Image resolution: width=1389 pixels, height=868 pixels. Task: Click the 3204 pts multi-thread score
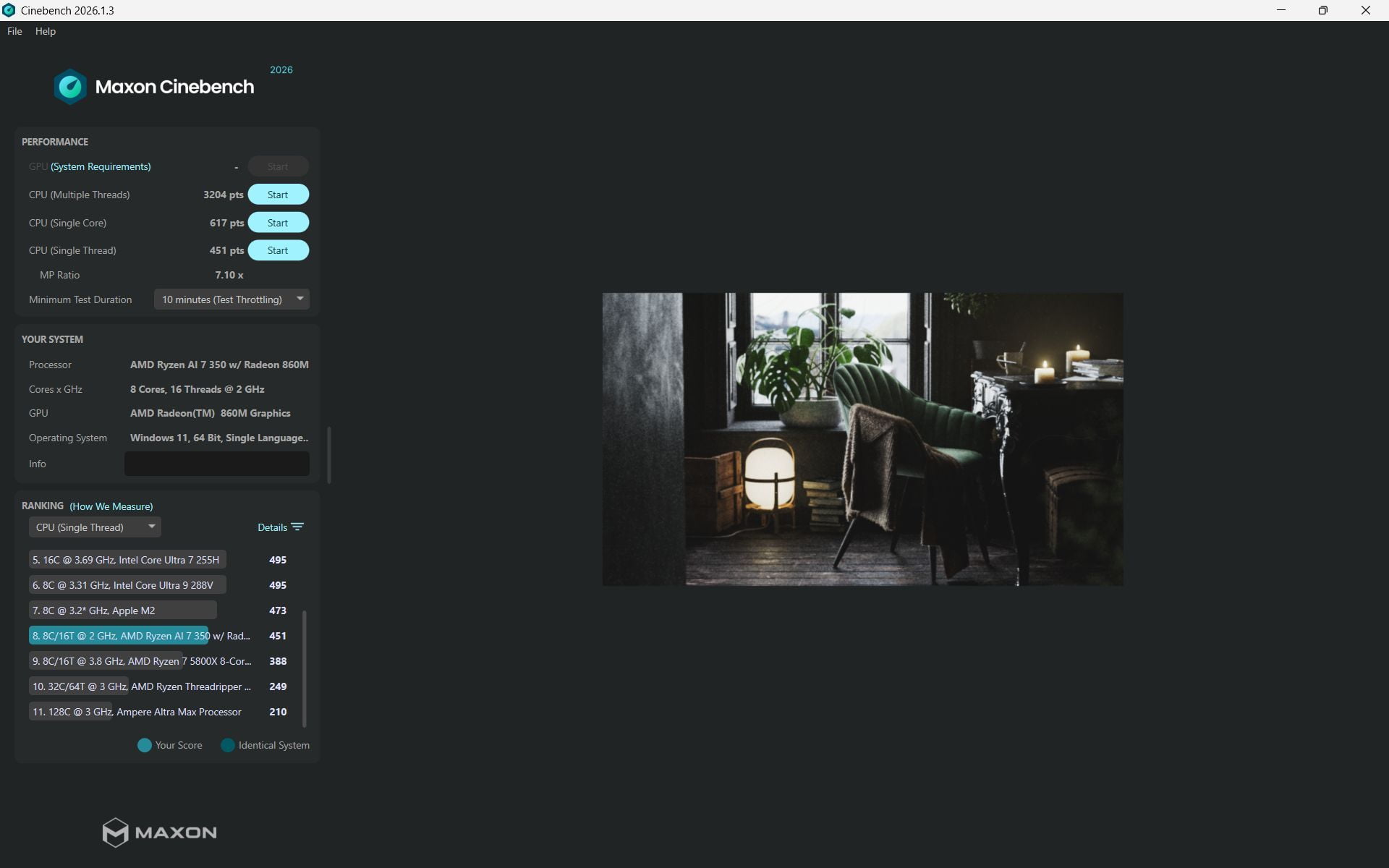pos(224,195)
